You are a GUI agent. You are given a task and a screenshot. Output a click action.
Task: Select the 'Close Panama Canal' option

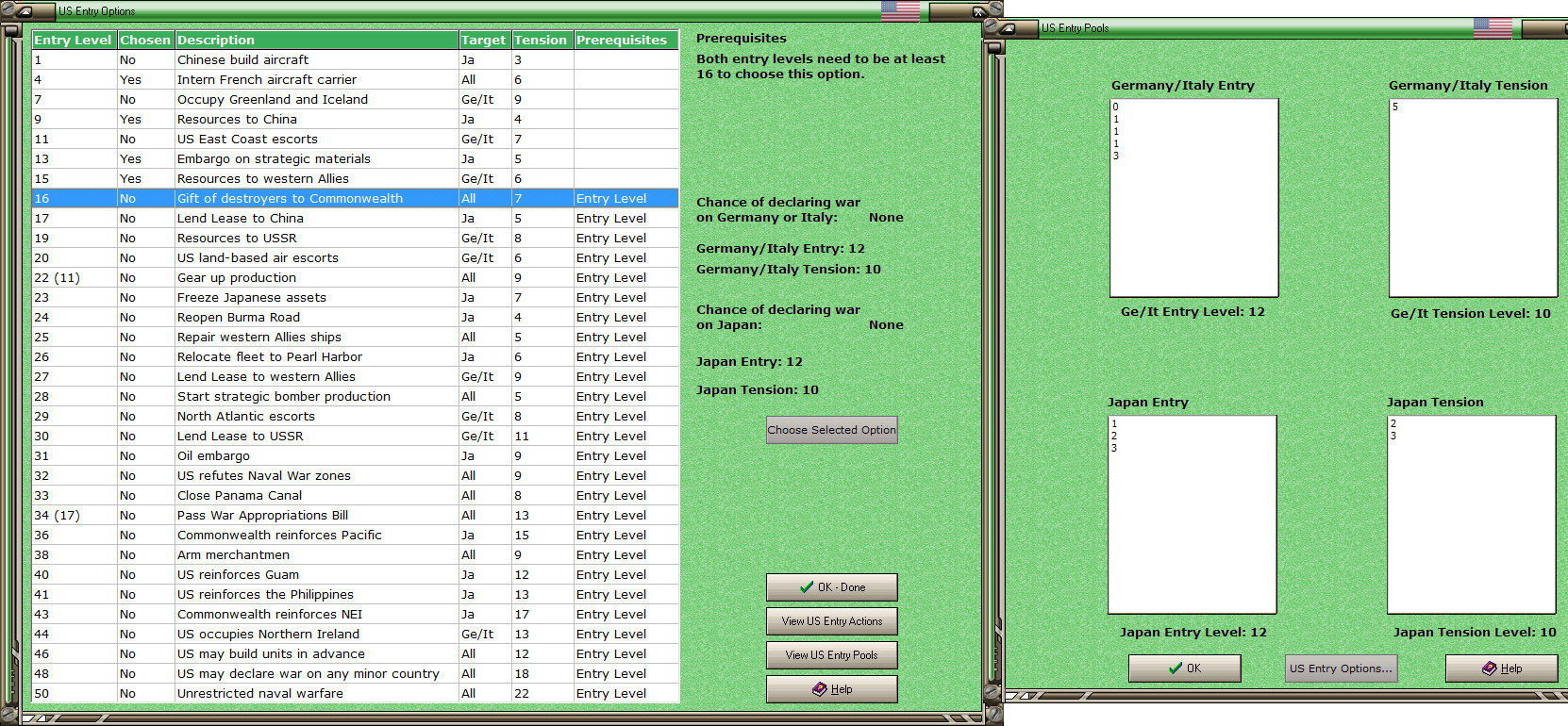pyautogui.click(x=355, y=495)
